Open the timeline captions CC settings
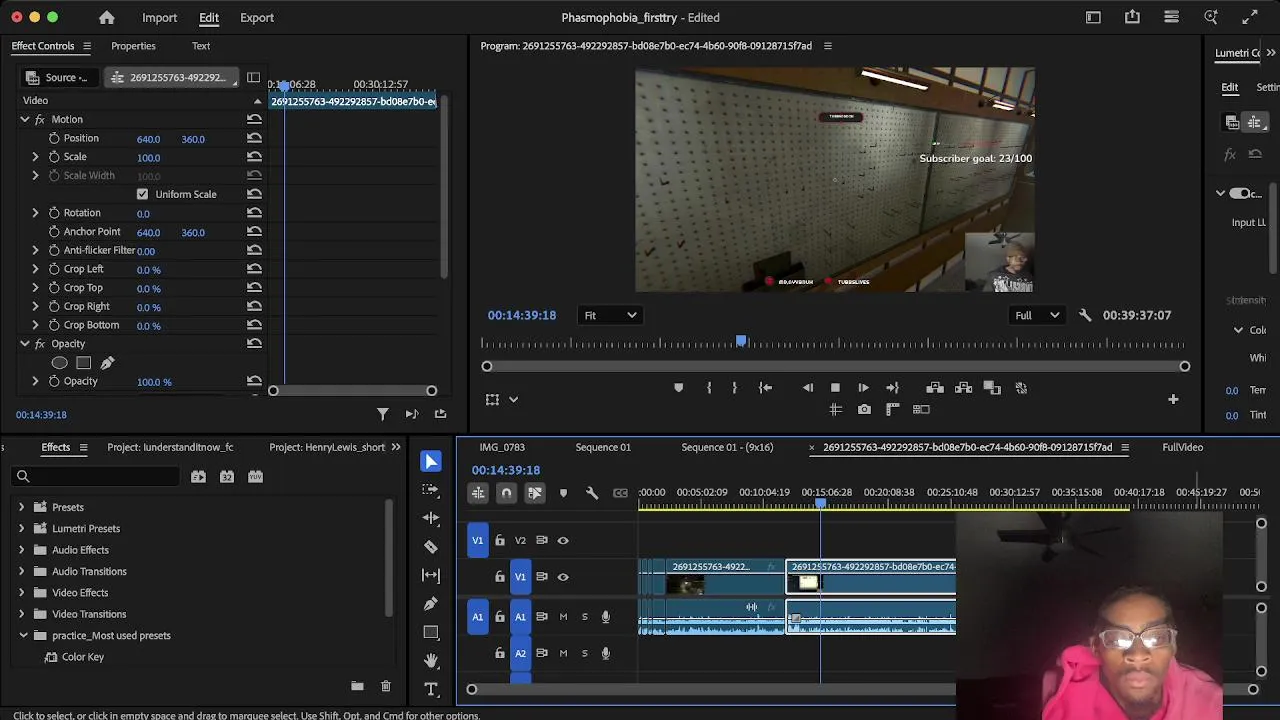The image size is (1280, 720). pyautogui.click(x=620, y=493)
